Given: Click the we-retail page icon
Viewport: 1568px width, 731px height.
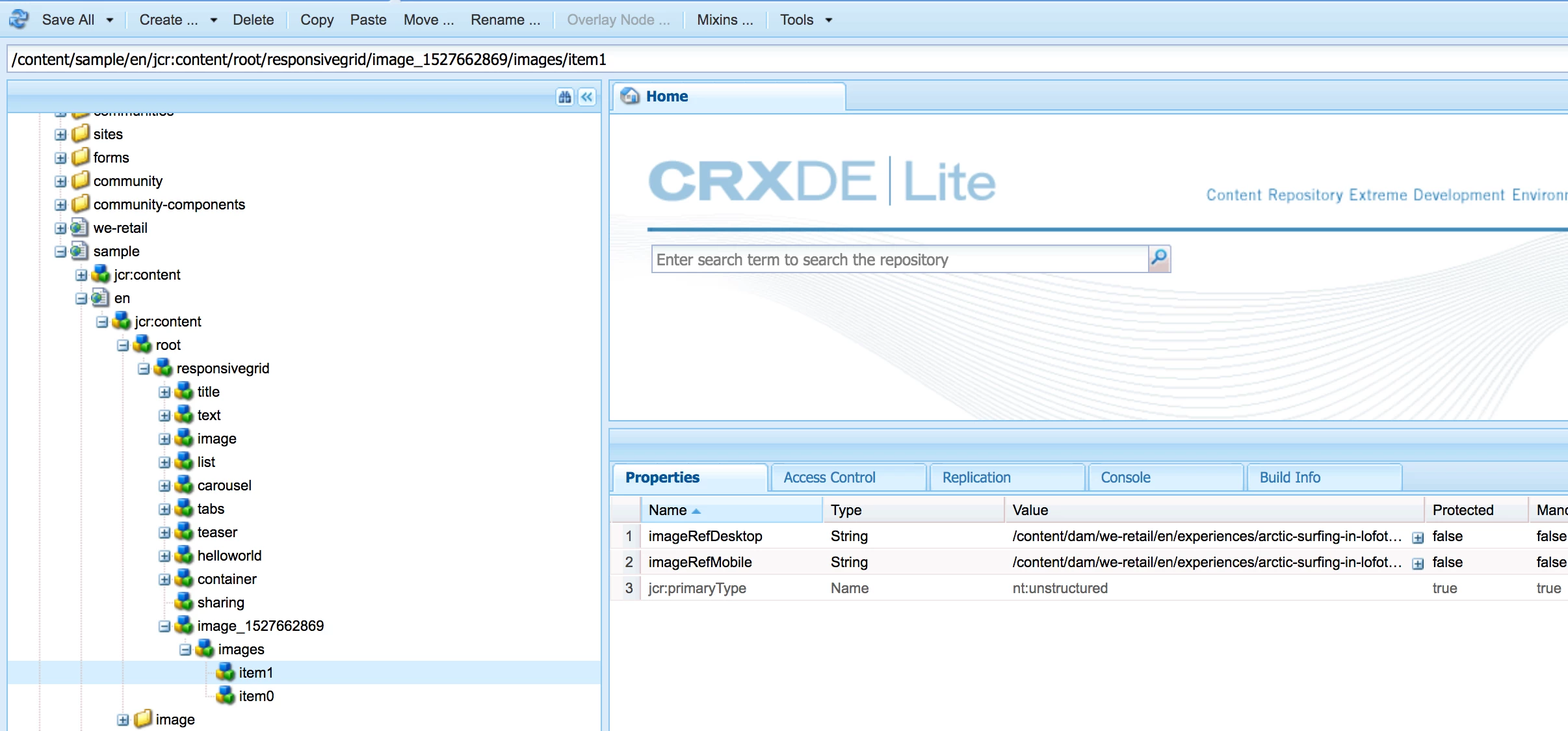Looking at the screenshot, I should click(x=79, y=228).
